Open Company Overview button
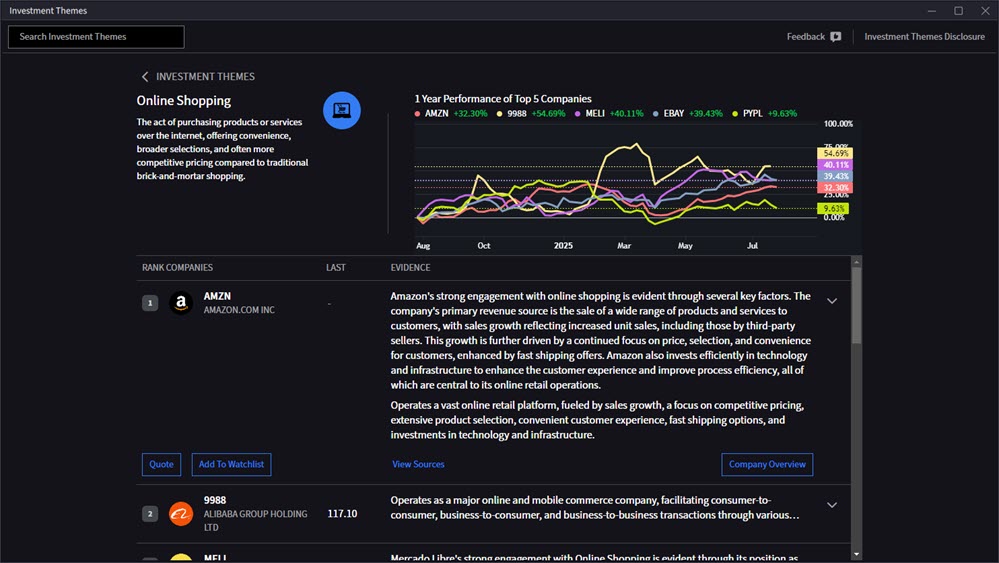The image size is (999, 563). click(767, 464)
